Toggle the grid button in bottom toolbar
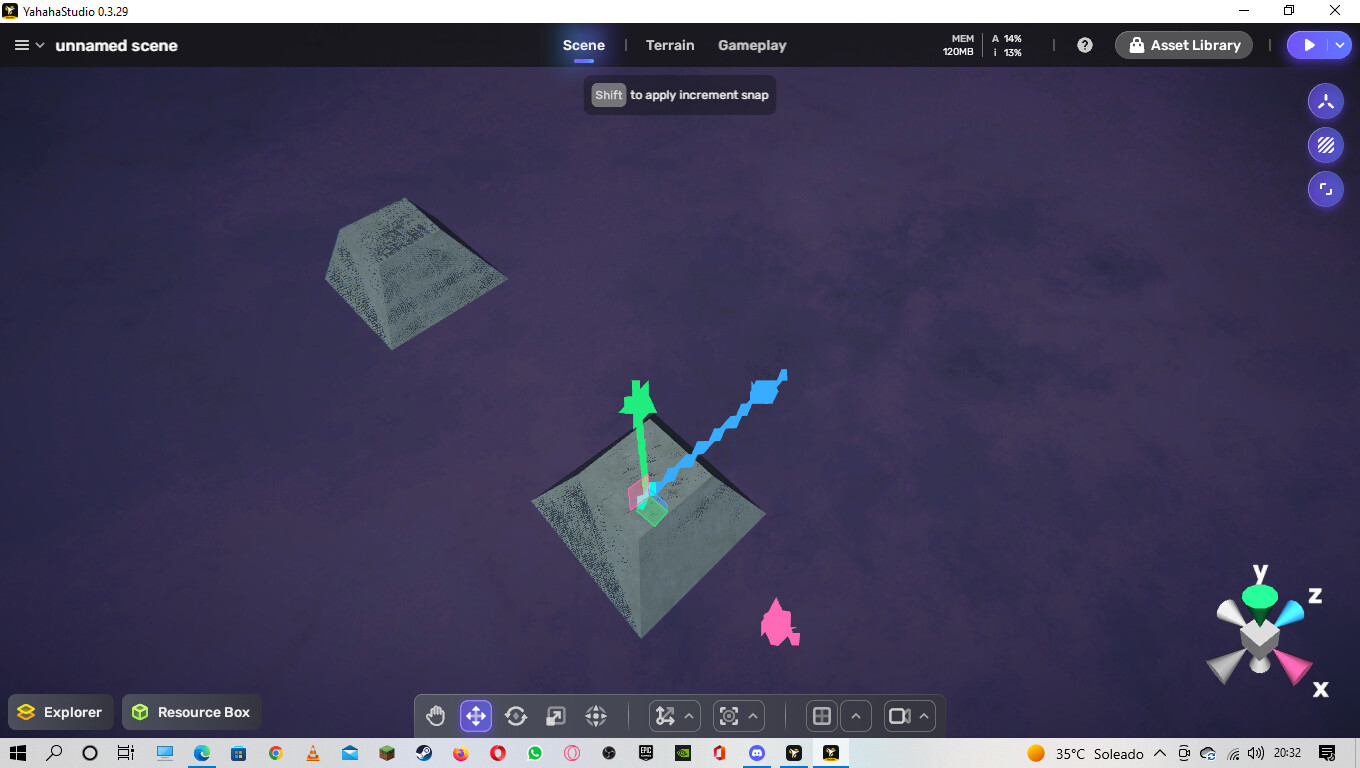The height and width of the screenshot is (768, 1360). pyautogui.click(x=822, y=716)
